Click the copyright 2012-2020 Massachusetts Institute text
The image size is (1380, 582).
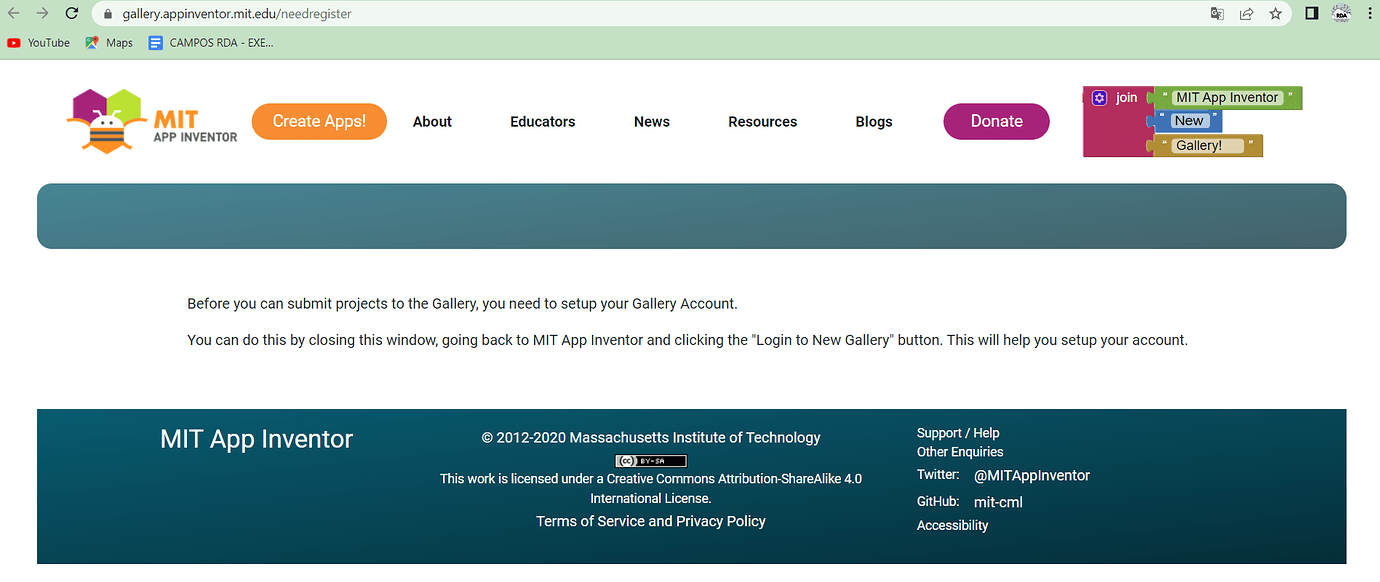click(x=651, y=437)
